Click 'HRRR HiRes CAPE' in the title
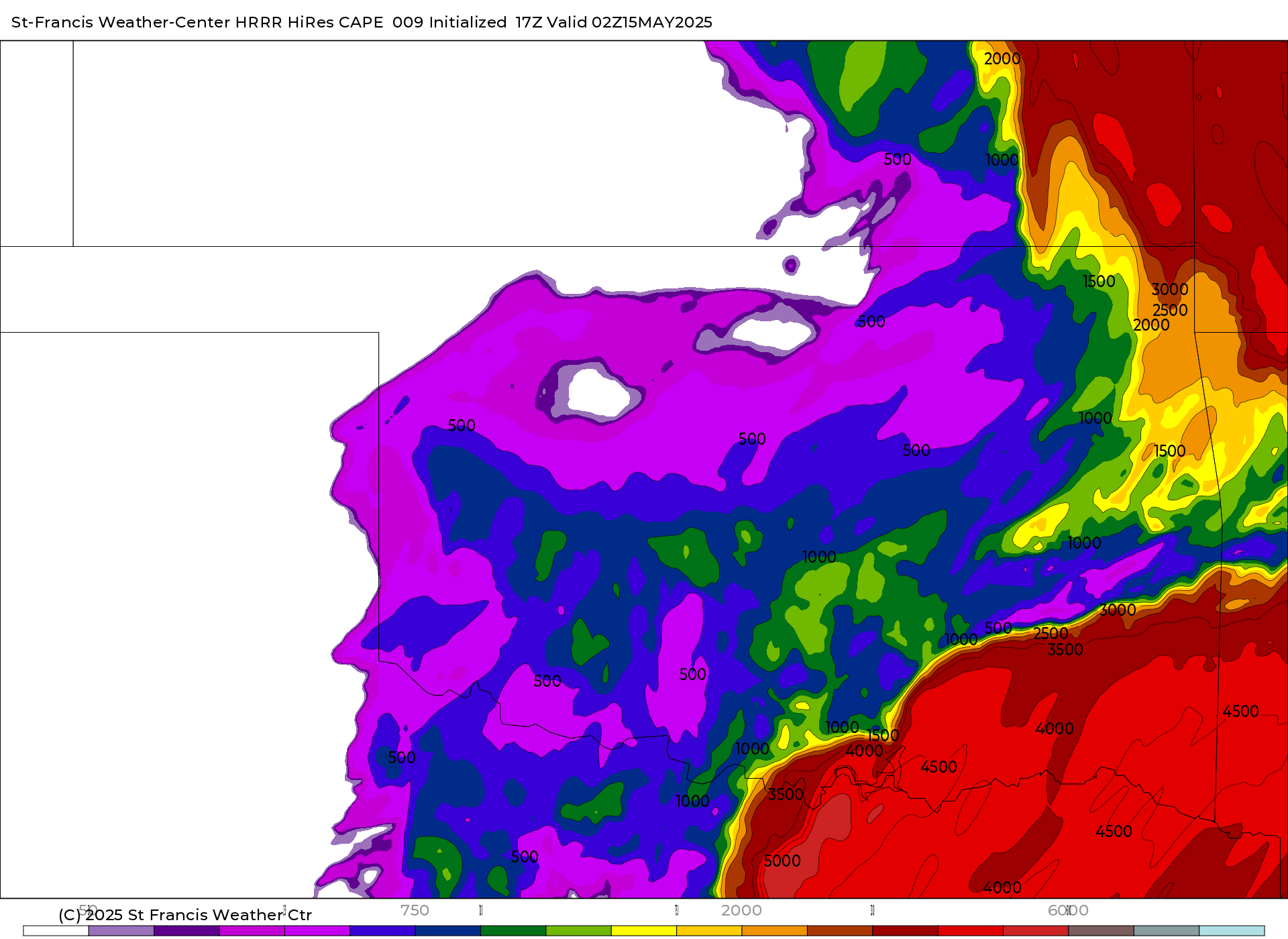The height and width of the screenshot is (939, 1288). pos(309,22)
